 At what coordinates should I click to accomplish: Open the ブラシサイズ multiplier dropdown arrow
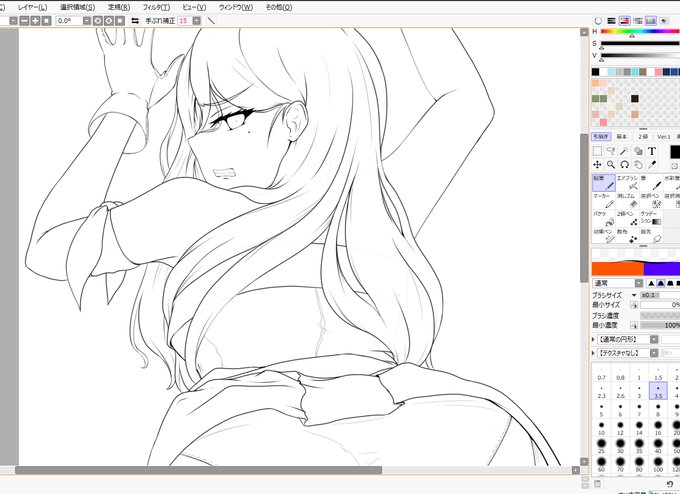tap(634, 295)
